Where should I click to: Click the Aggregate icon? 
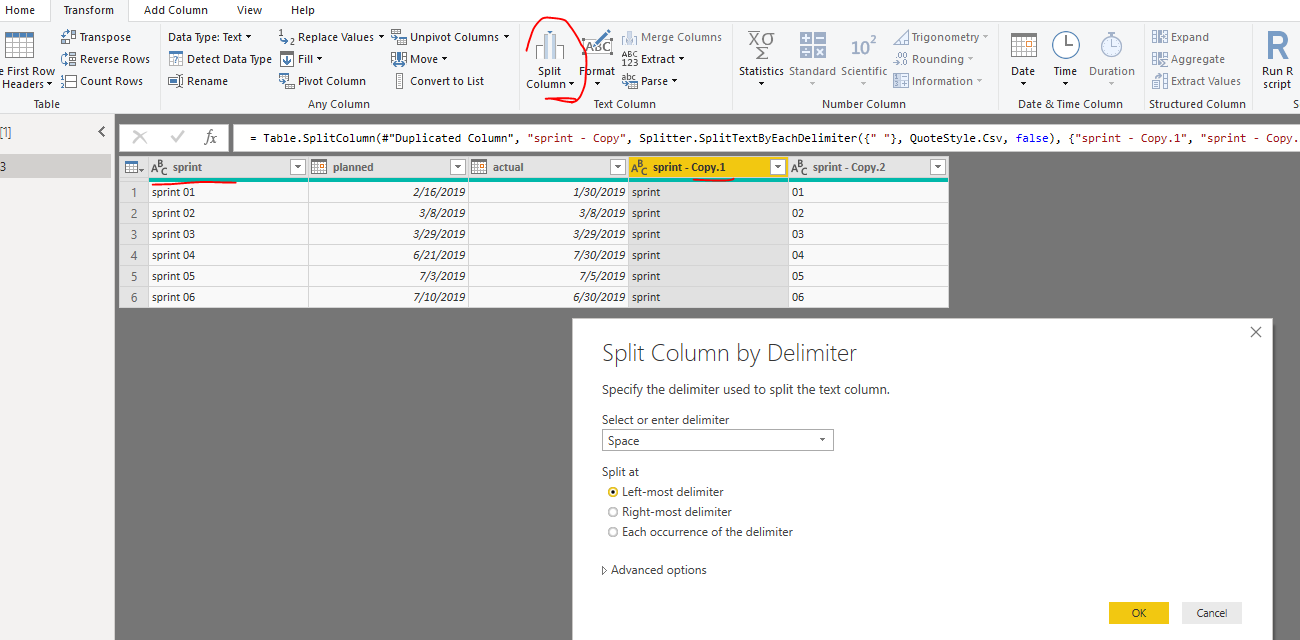click(x=1159, y=59)
